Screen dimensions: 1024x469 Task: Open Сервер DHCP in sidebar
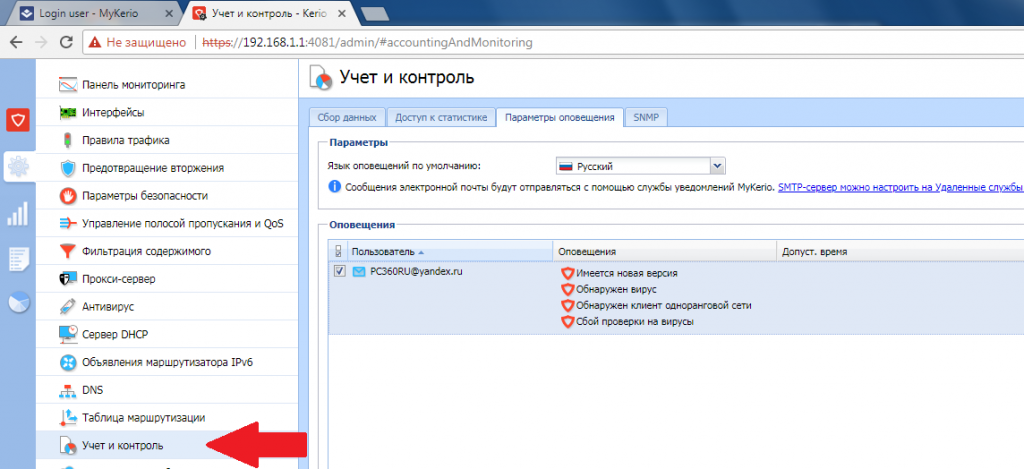coord(115,334)
